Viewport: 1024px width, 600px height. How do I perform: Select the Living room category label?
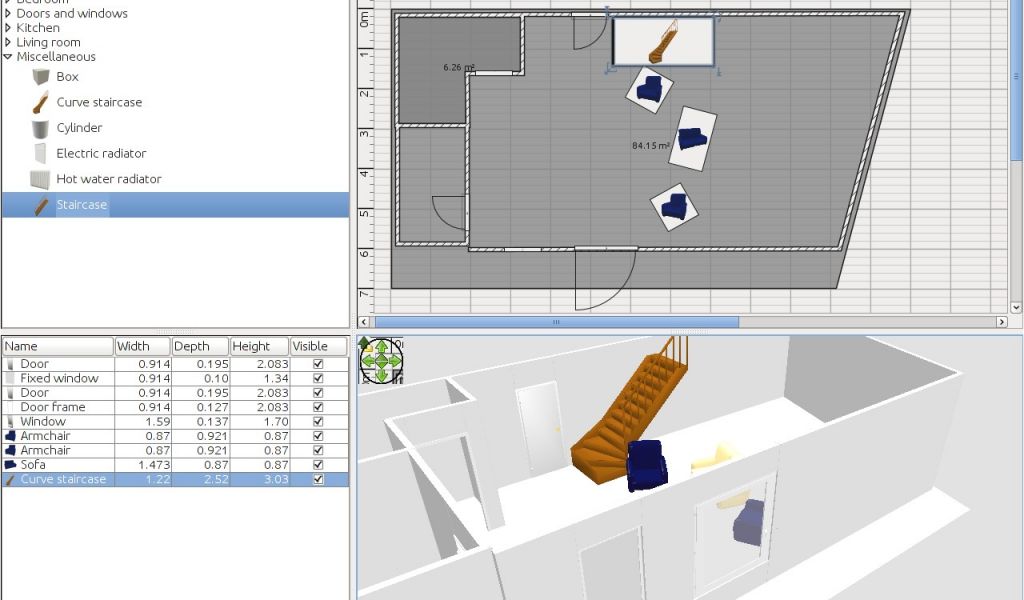click(x=48, y=43)
